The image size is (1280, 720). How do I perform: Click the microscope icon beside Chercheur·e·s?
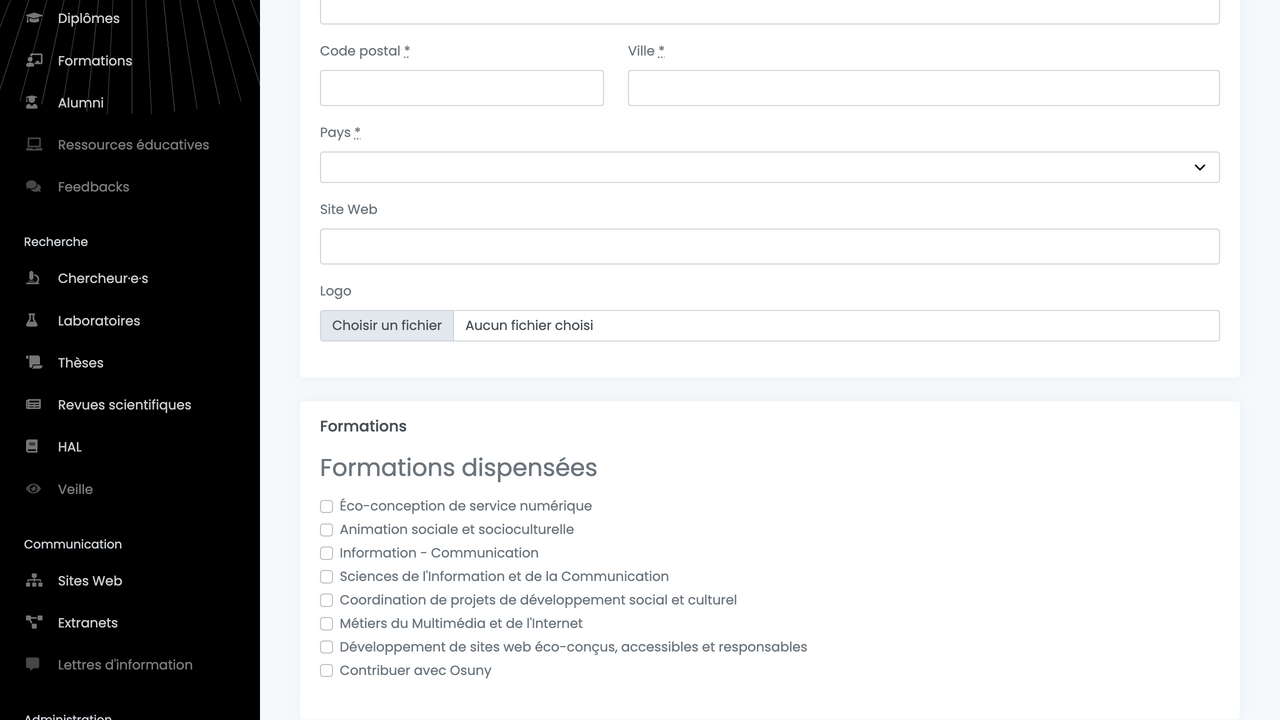point(34,278)
